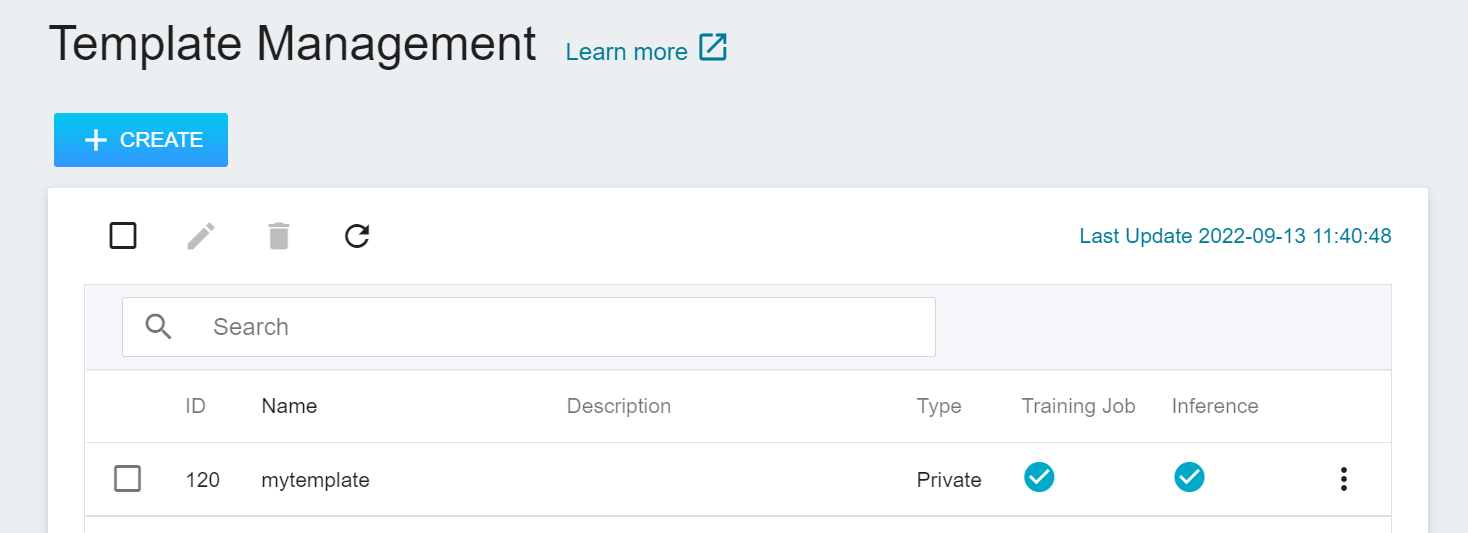Click the Inference checkmark for mytemplate
The width and height of the screenshot is (1468, 533).
click(x=1189, y=478)
